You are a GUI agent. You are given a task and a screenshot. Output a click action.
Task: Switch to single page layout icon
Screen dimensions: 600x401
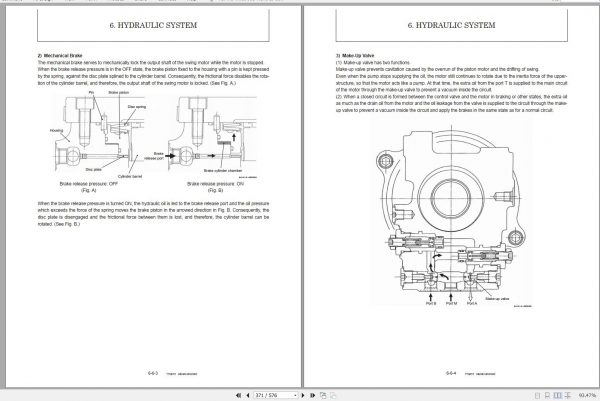click(537, 396)
